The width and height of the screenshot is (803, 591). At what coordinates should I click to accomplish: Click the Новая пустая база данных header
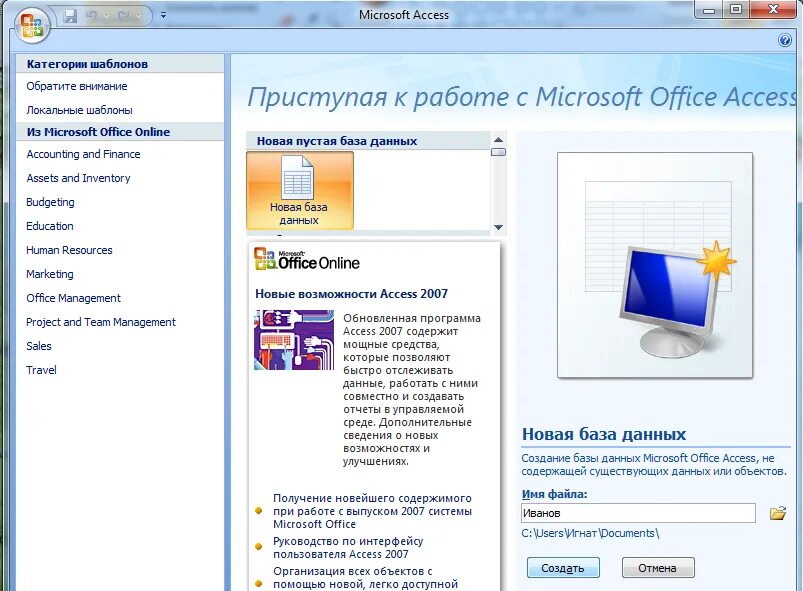point(337,141)
